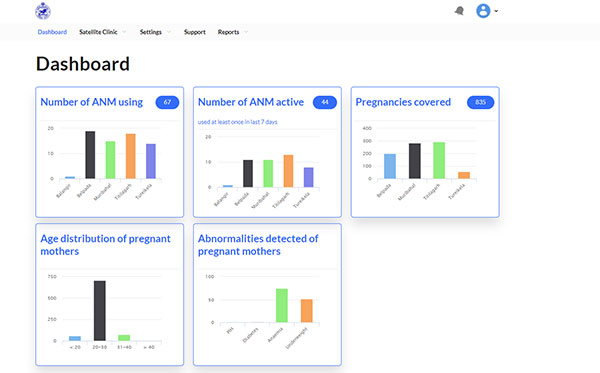The height and width of the screenshot is (373, 600).
Task: Click the 835 Pregnancies covered badge
Action: pyautogui.click(x=481, y=102)
